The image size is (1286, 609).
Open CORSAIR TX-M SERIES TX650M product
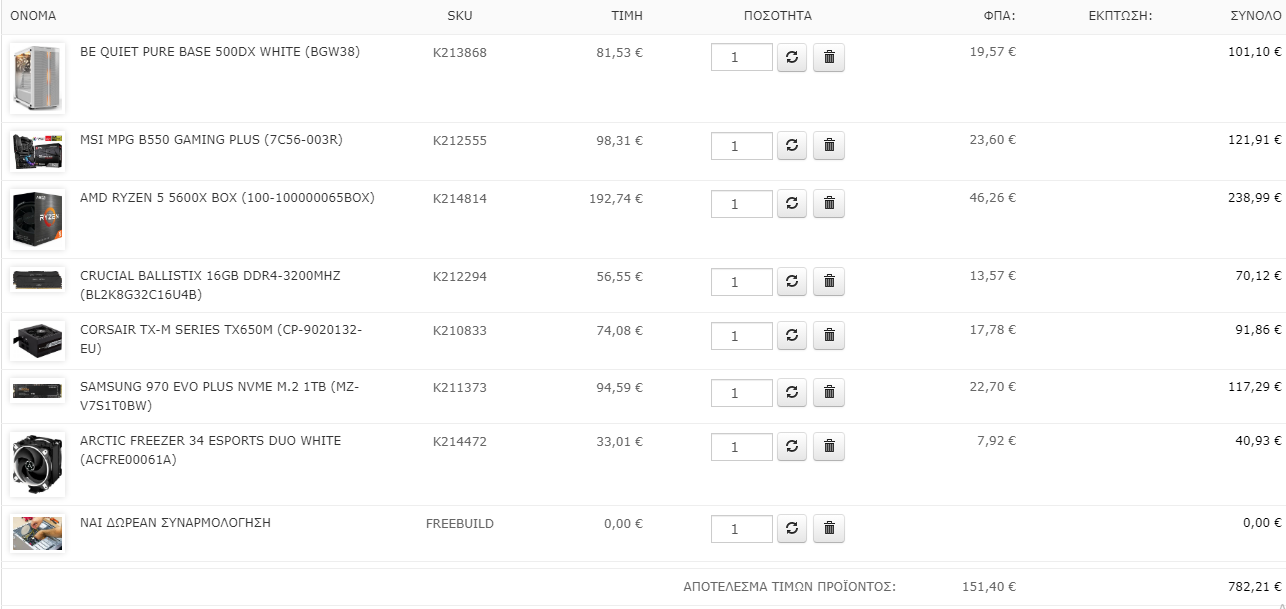(221, 339)
